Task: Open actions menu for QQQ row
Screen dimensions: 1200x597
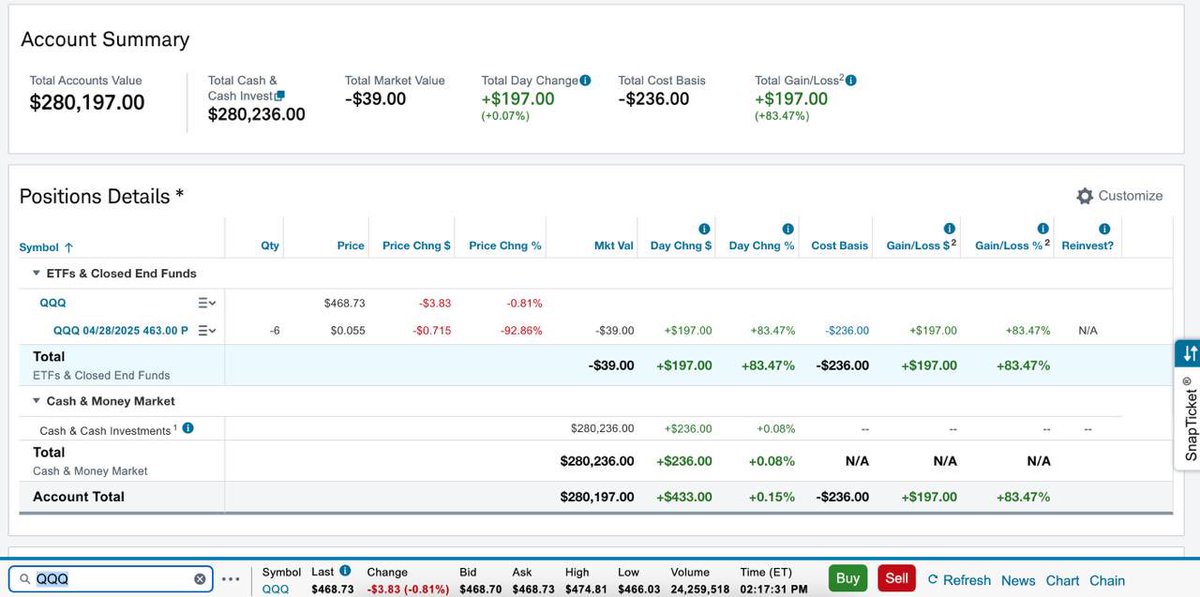Action: 207,303
